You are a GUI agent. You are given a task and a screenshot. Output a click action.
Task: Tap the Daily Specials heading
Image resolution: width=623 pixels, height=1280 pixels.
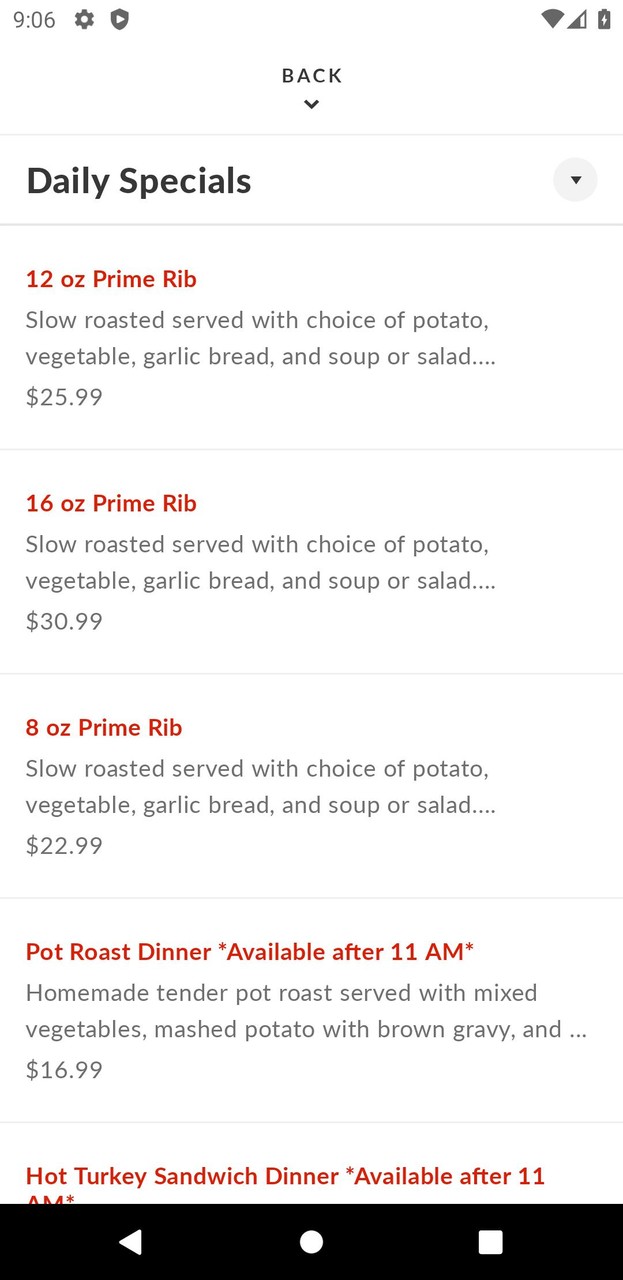click(139, 181)
